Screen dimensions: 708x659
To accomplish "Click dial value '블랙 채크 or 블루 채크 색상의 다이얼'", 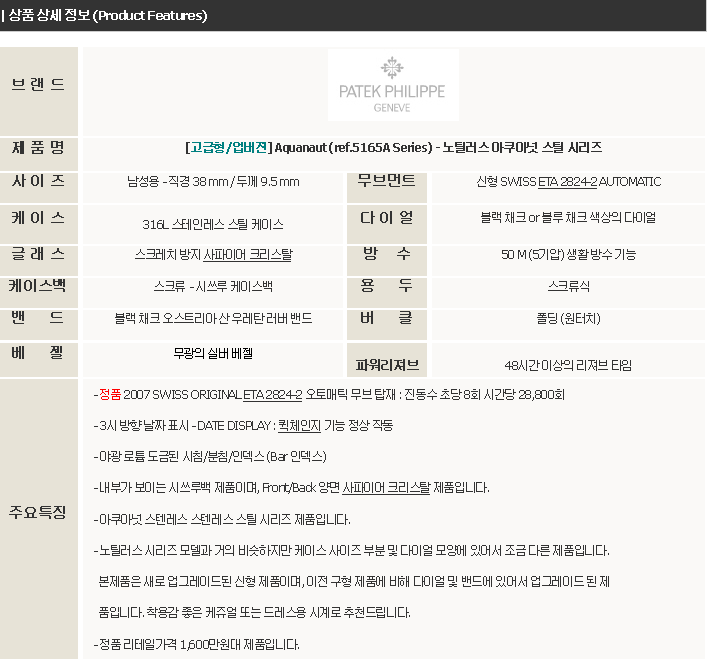I will pos(568,217).
